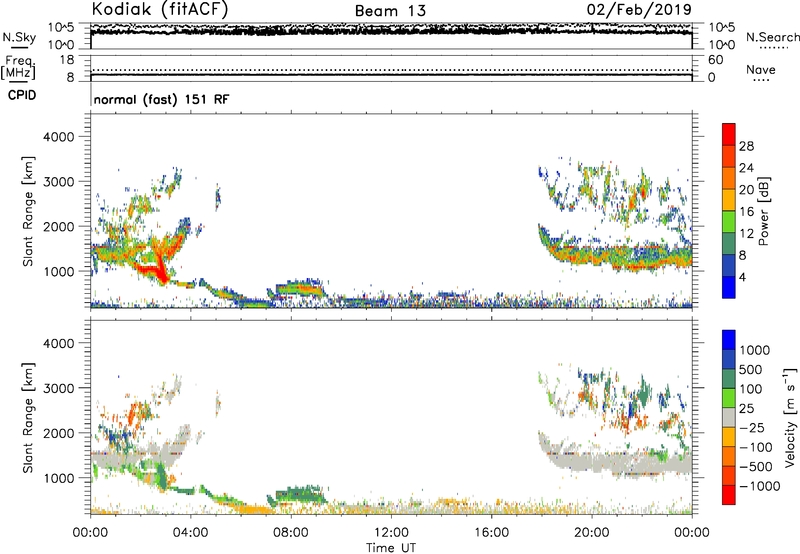800x554 pixels.
Task: Click the blue segment of Power colorbar
Action: point(729,287)
